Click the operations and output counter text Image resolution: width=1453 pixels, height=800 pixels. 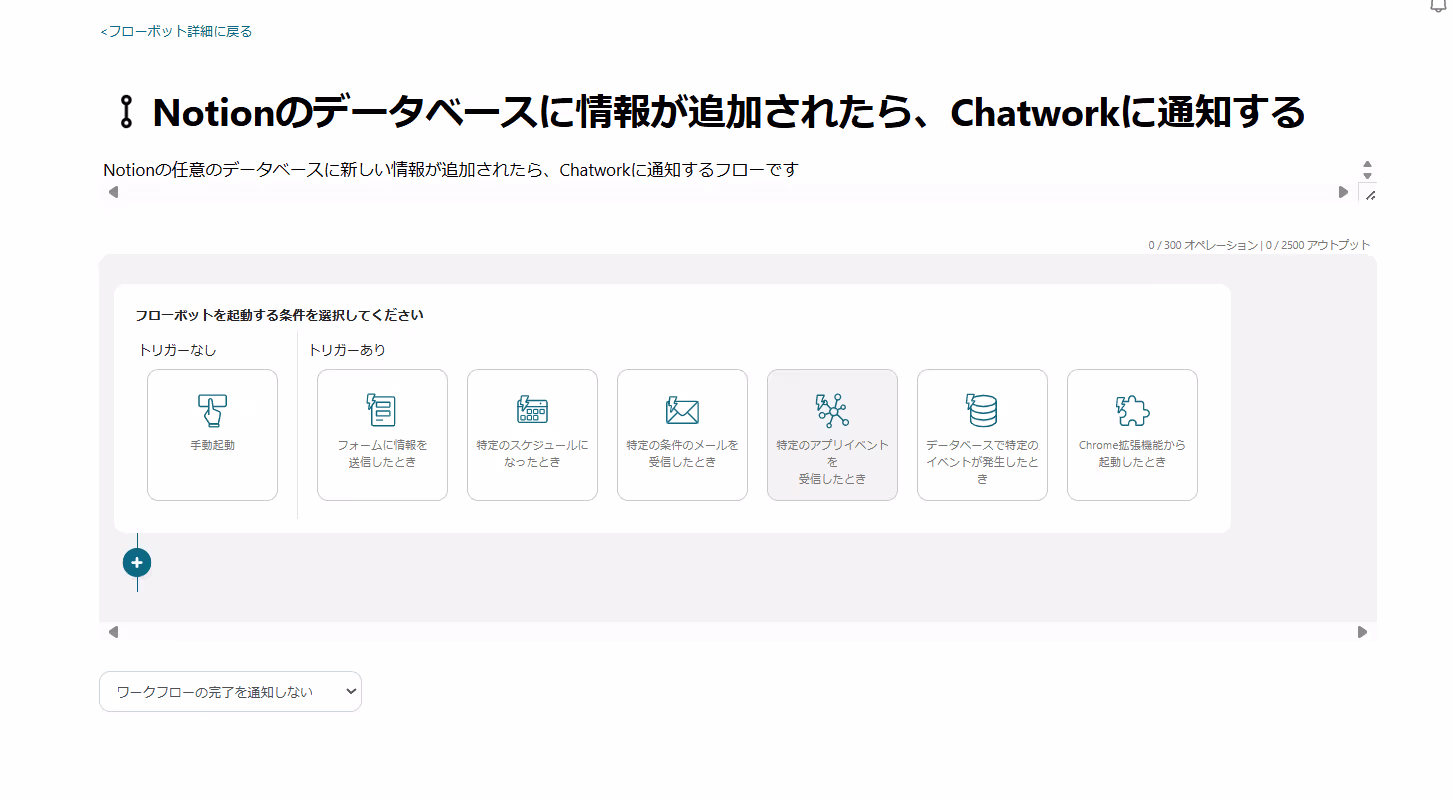[1259, 245]
